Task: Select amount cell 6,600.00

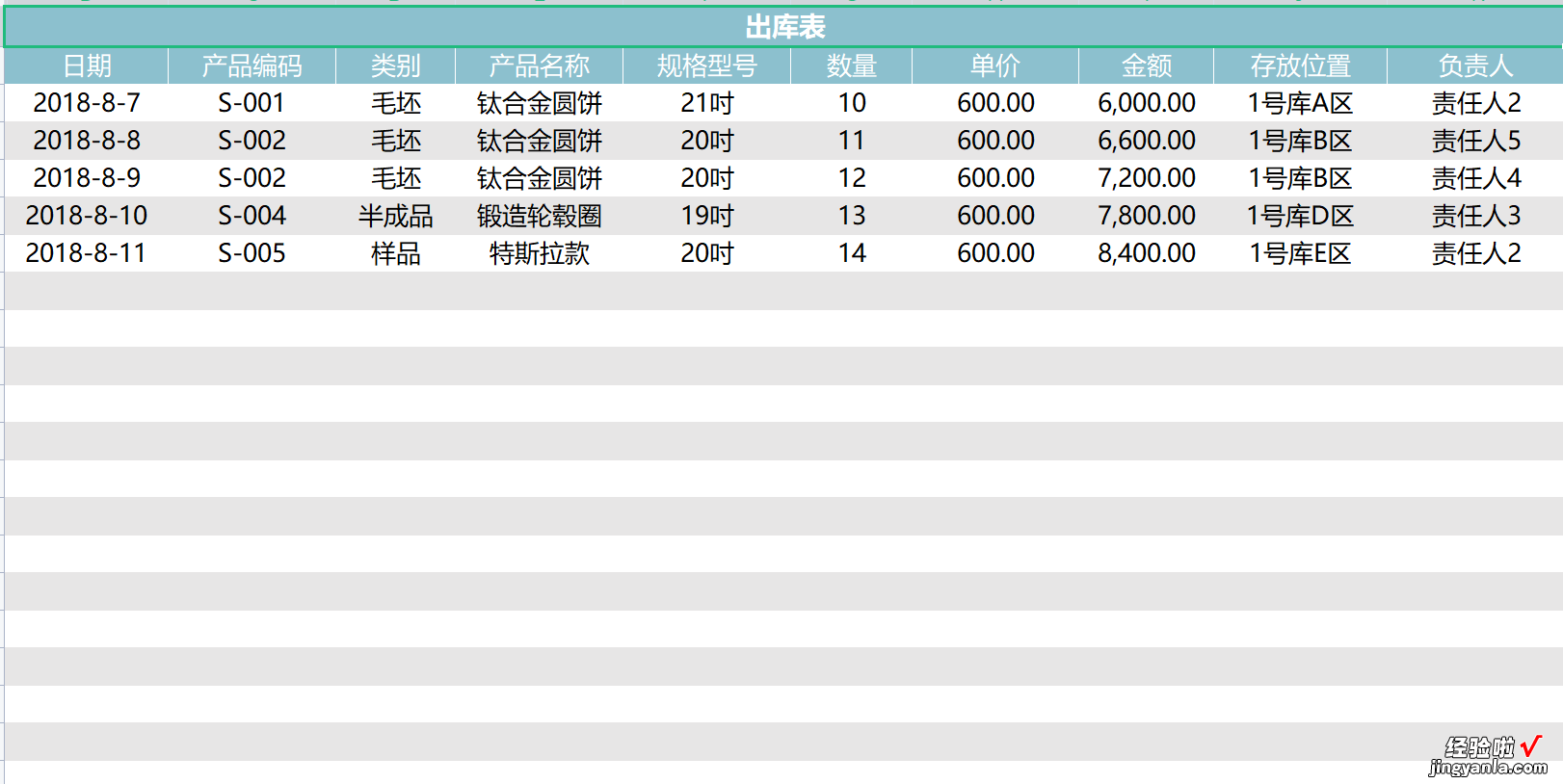Action: tap(1146, 141)
